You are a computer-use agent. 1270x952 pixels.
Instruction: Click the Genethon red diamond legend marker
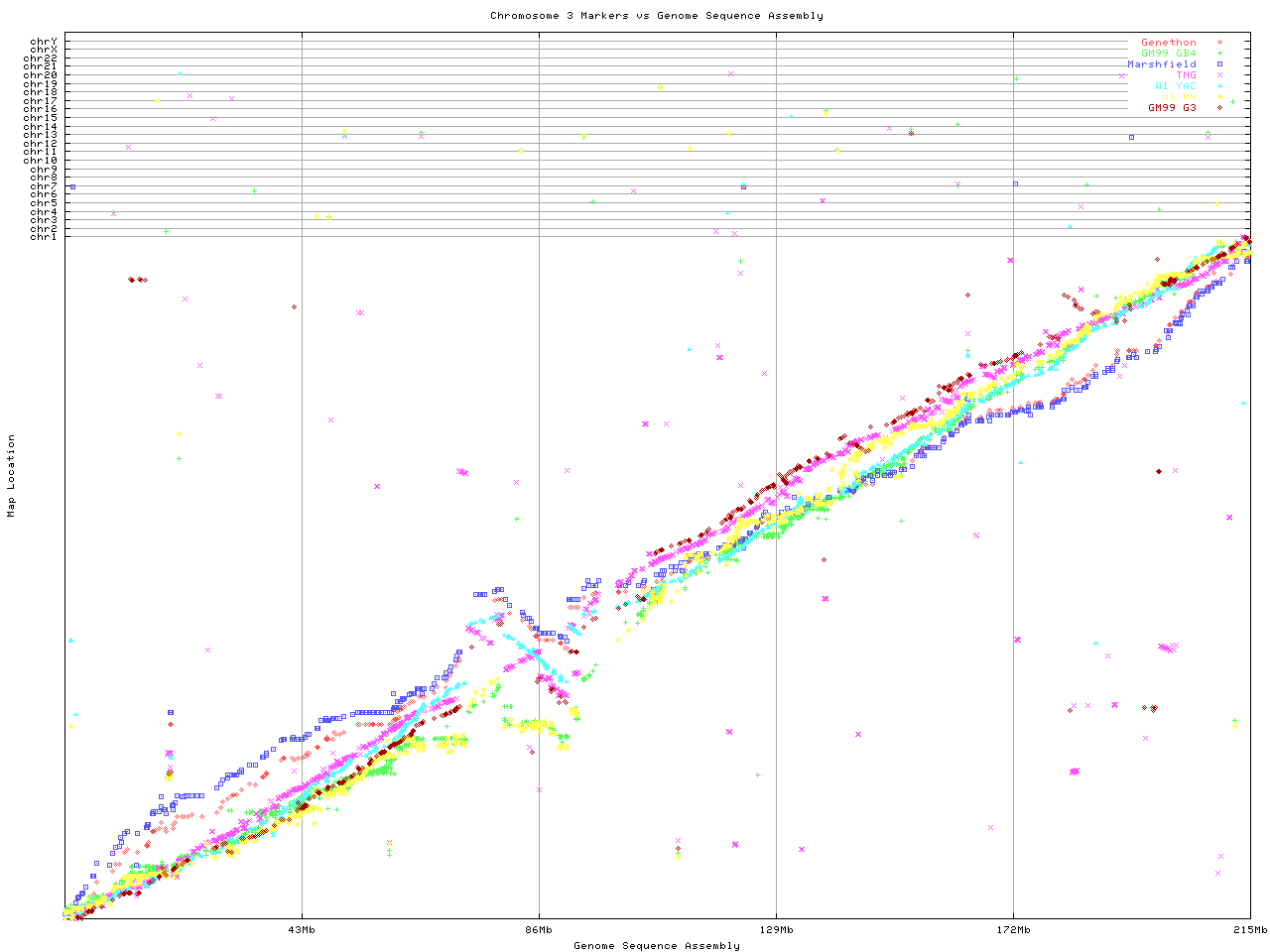1219,43
